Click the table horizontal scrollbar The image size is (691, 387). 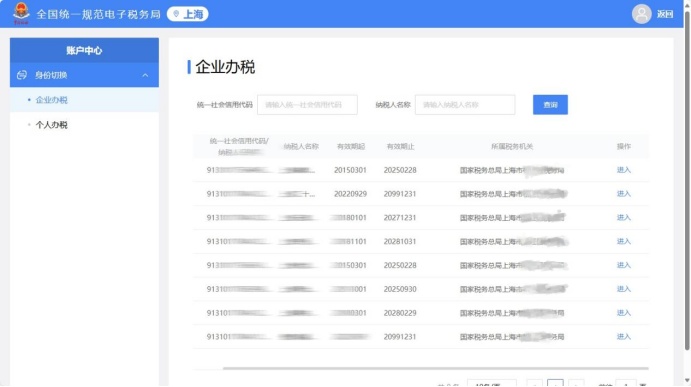point(435,368)
